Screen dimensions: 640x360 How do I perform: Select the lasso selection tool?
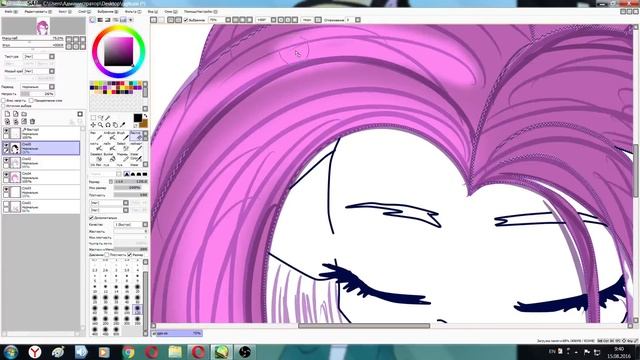click(x=100, y=118)
